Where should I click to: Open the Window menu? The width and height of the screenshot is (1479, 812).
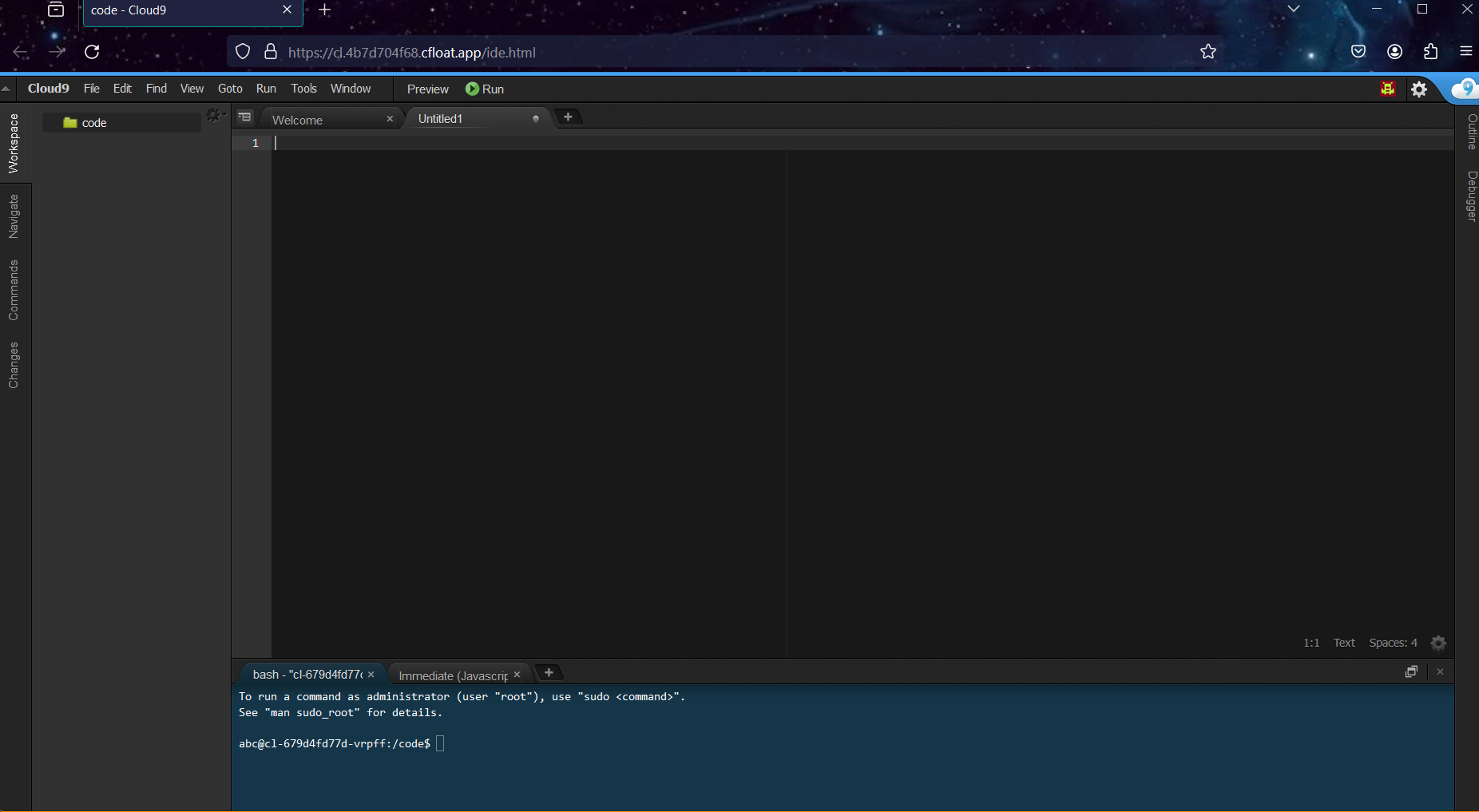351,89
